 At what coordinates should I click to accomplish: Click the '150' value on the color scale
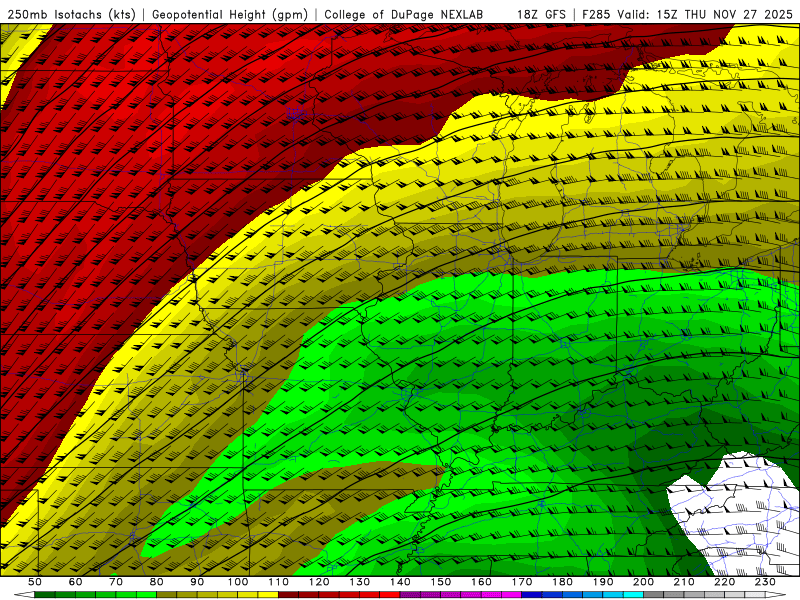441,582
